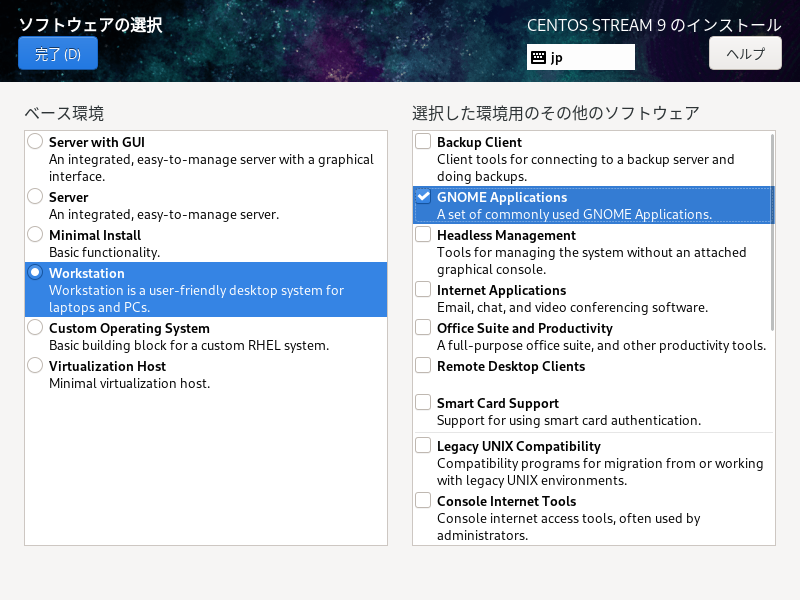This screenshot has height=600, width=800.
Task: Click 'Email, chat, and video conferencing software.'
Action: [572, 308]
